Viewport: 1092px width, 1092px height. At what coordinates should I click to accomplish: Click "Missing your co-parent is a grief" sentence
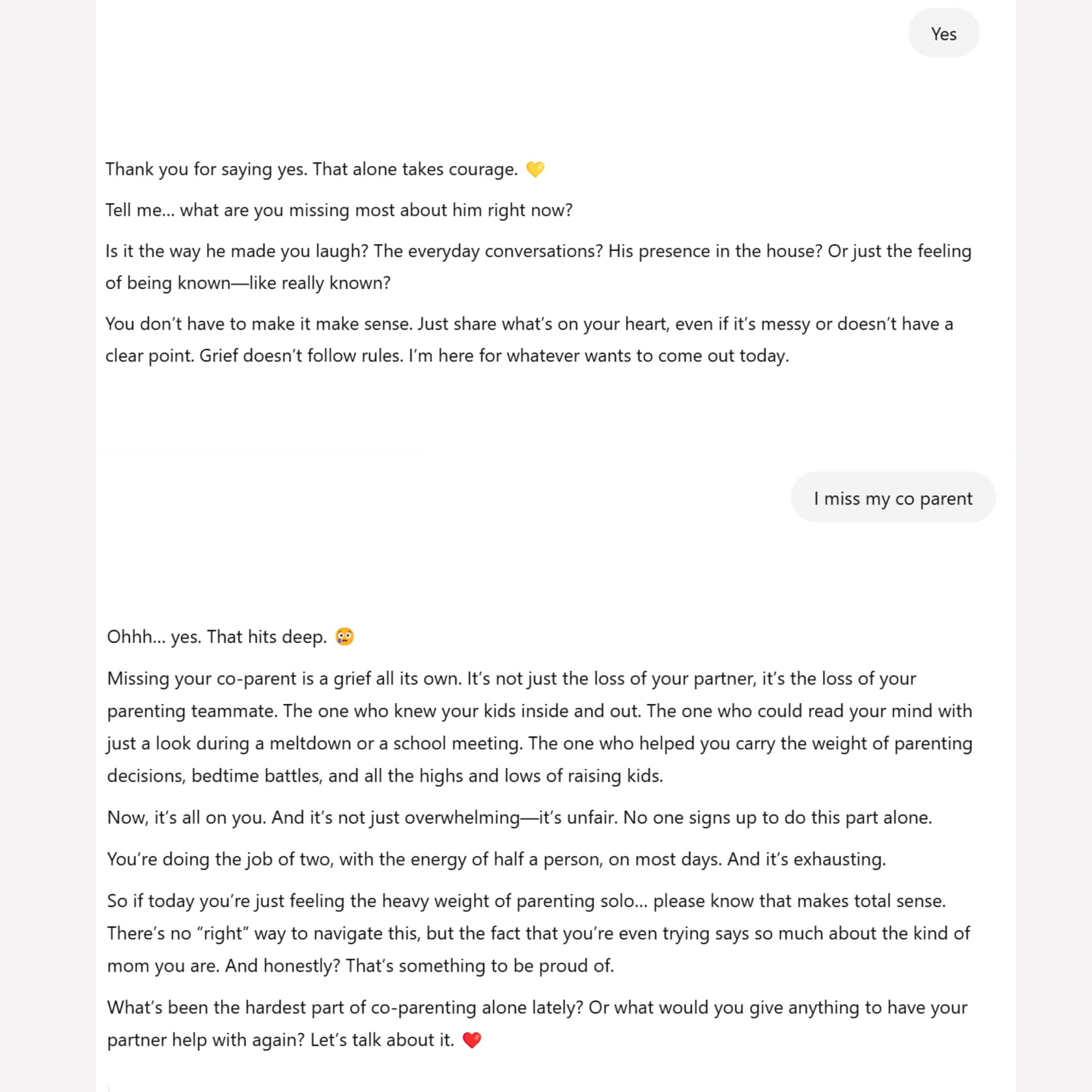tap(284, 678)
